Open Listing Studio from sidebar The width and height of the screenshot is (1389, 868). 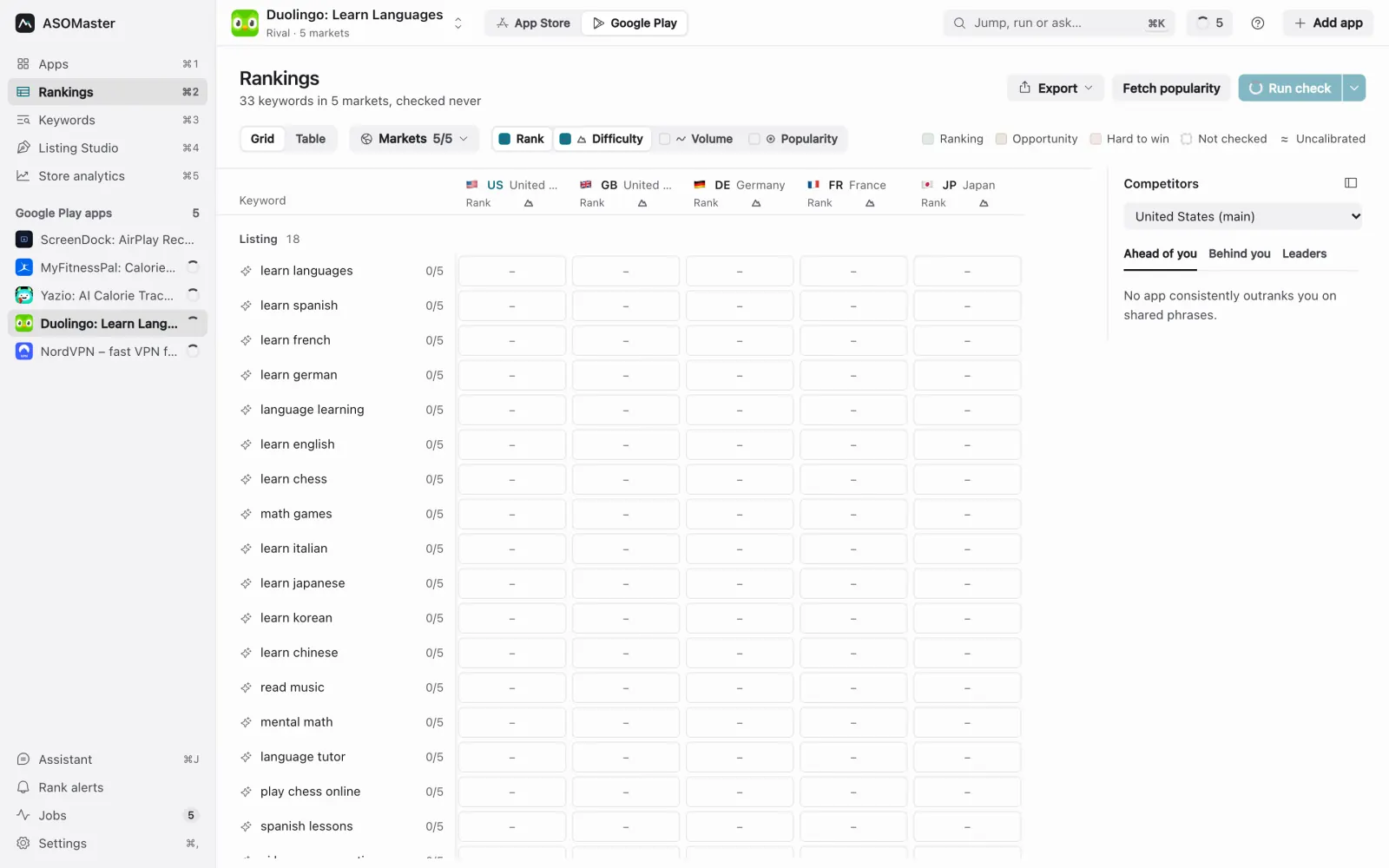pyautogui.click(x=108, y=148)
